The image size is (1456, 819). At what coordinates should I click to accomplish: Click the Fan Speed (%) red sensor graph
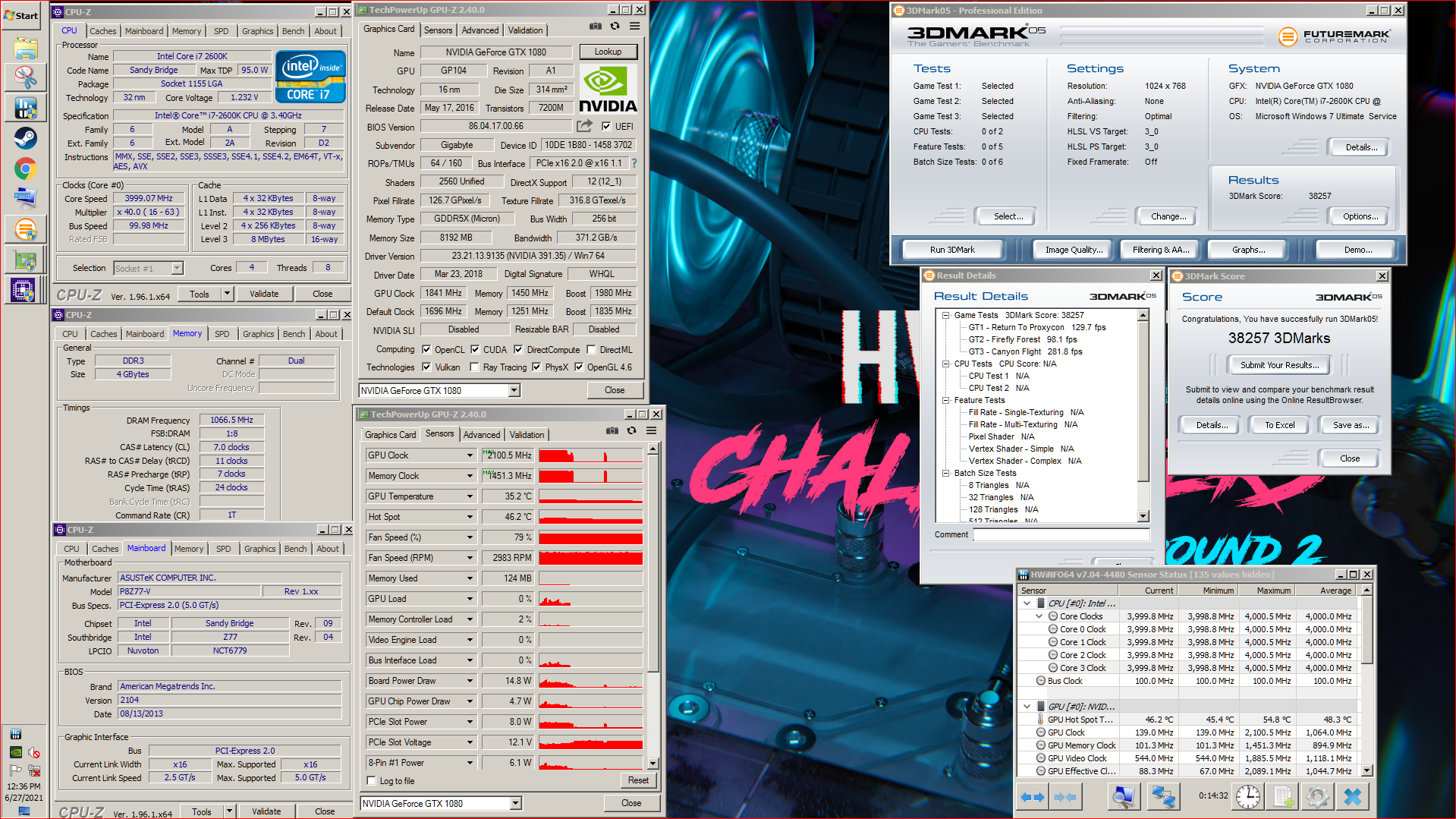(590, 537)
